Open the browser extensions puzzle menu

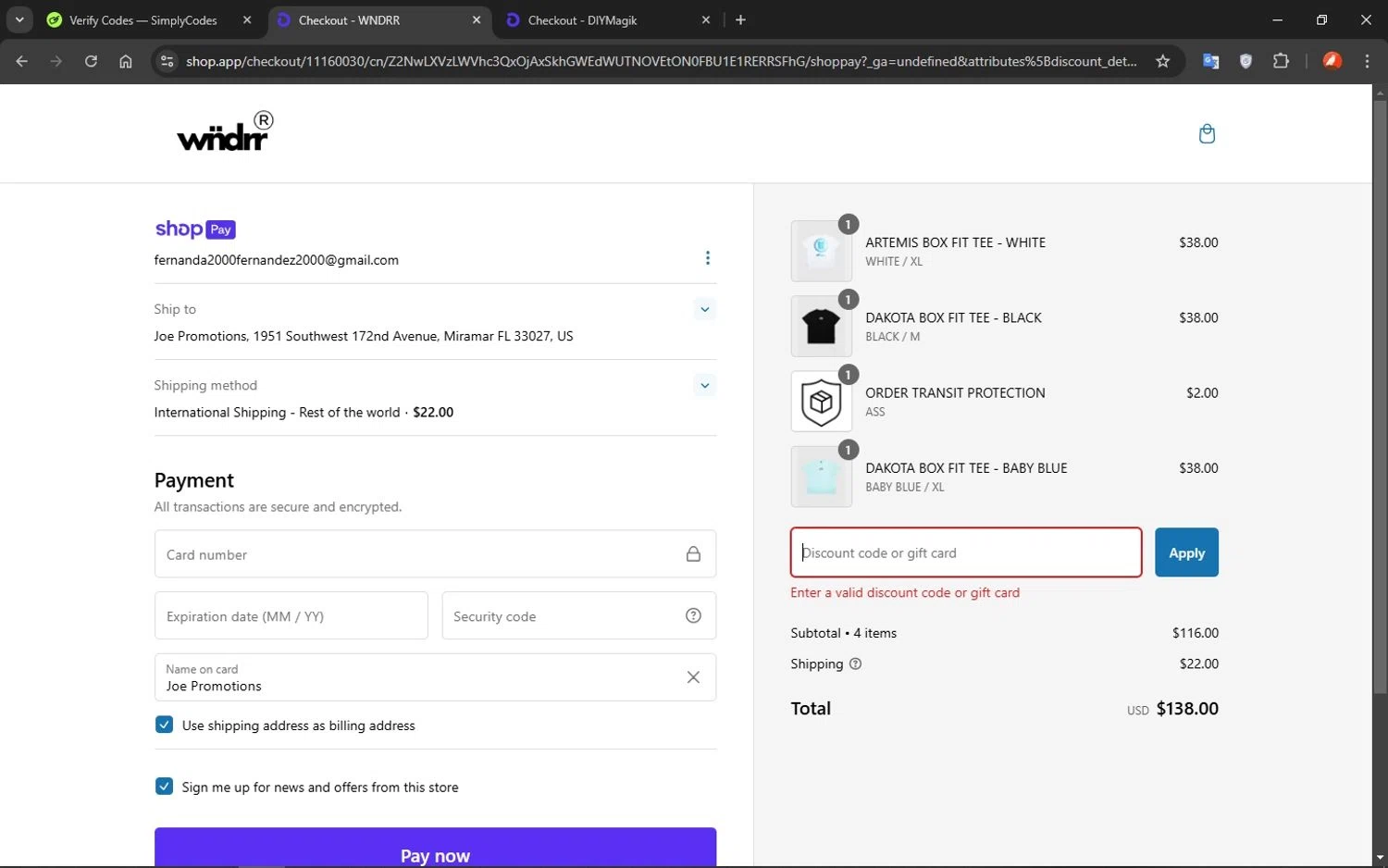(x=1281, y=61)
